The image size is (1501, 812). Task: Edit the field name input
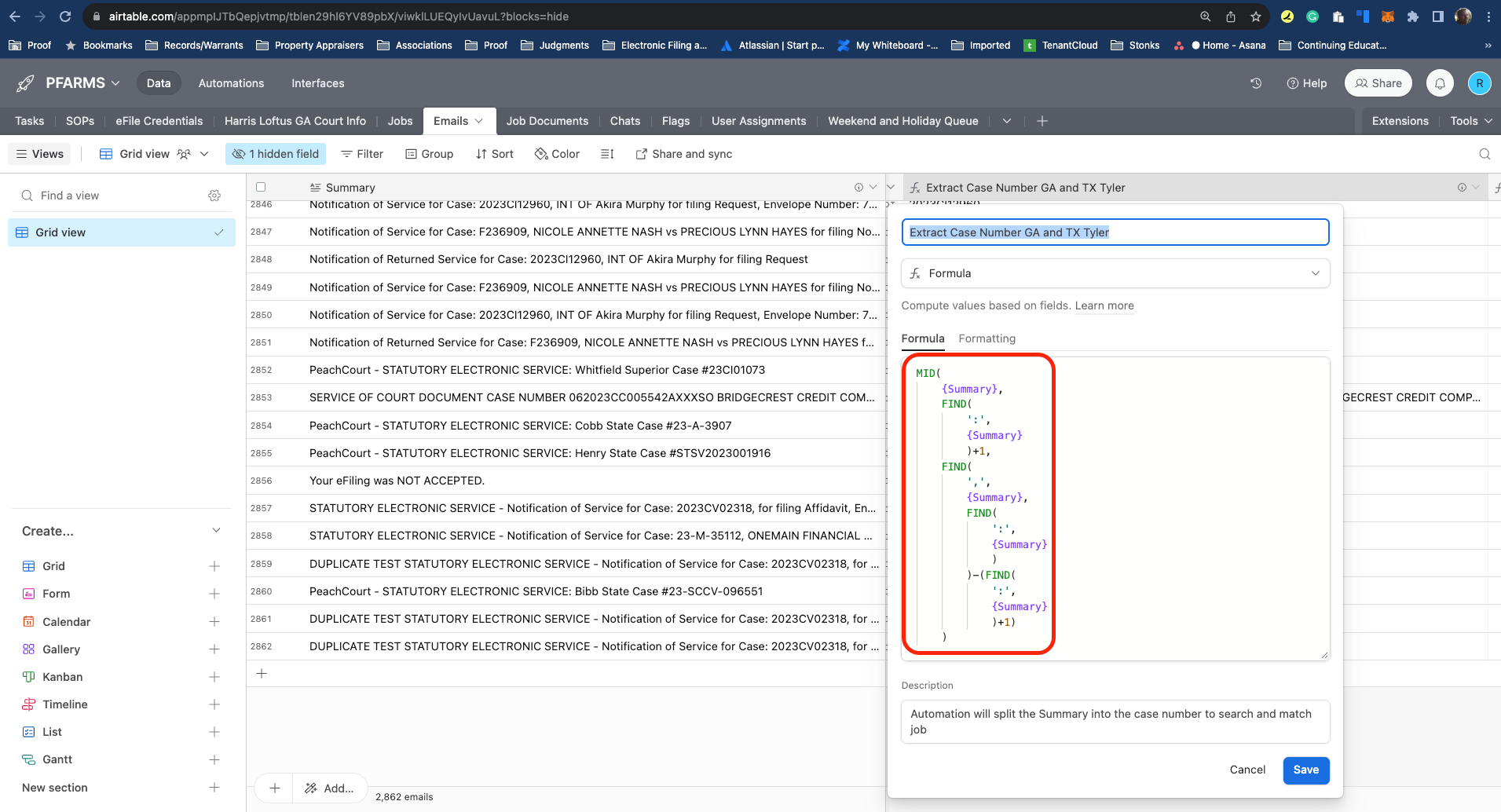[x=1115, y=232]
